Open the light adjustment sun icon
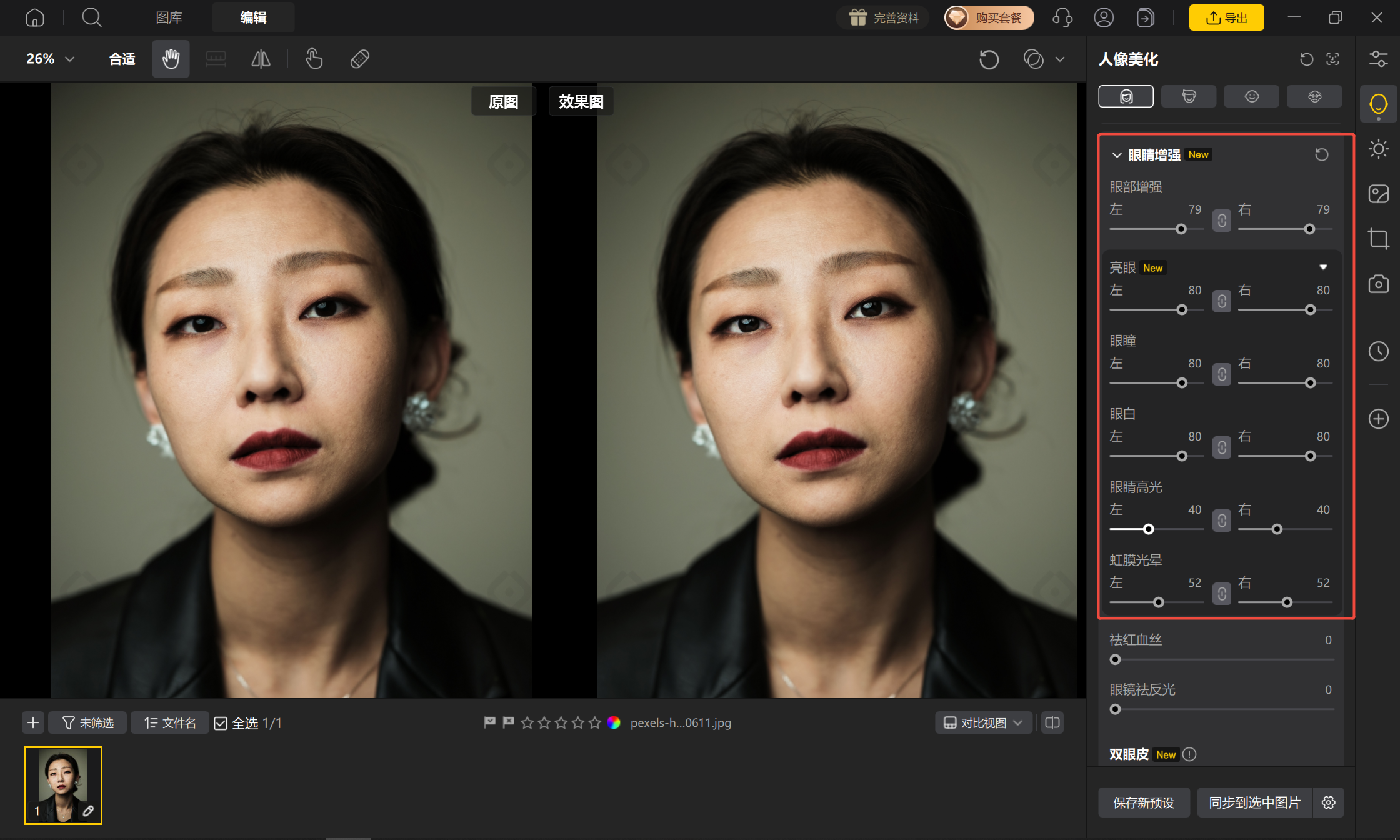Image resolution: width=1400 pixels, height=840 pixels. tap(1378, 149)
